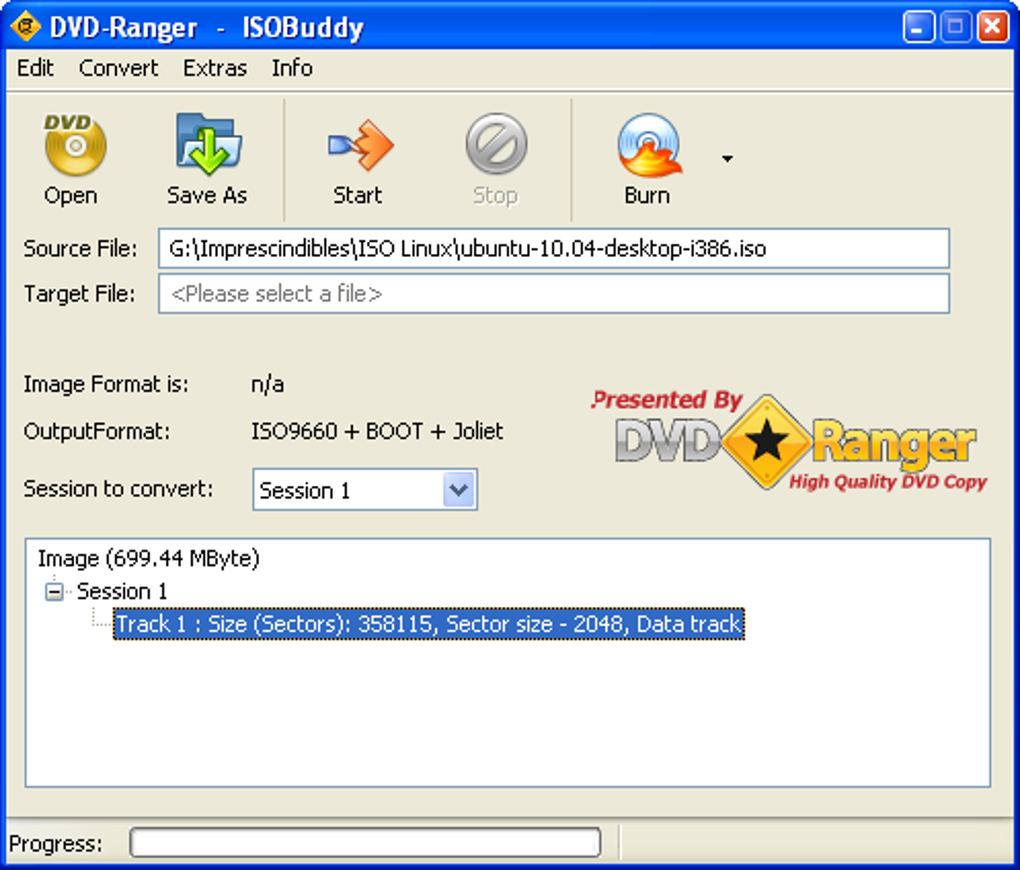Click the DVD Ranger logo banner
1020x870 pixels.
point(791,441)
